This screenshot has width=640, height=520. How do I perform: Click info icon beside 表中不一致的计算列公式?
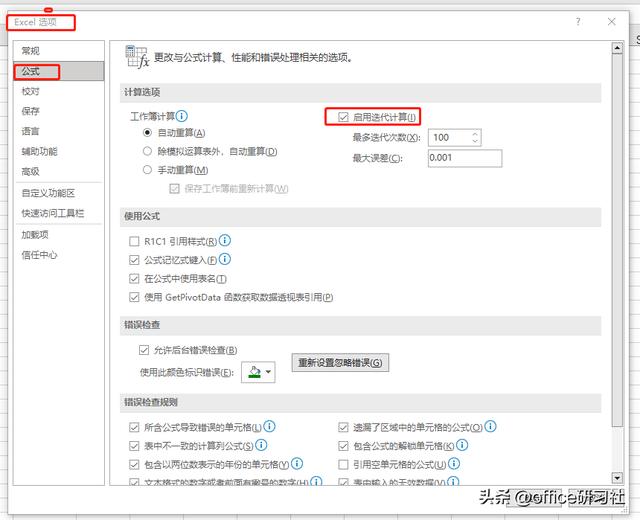coord(261,445)
